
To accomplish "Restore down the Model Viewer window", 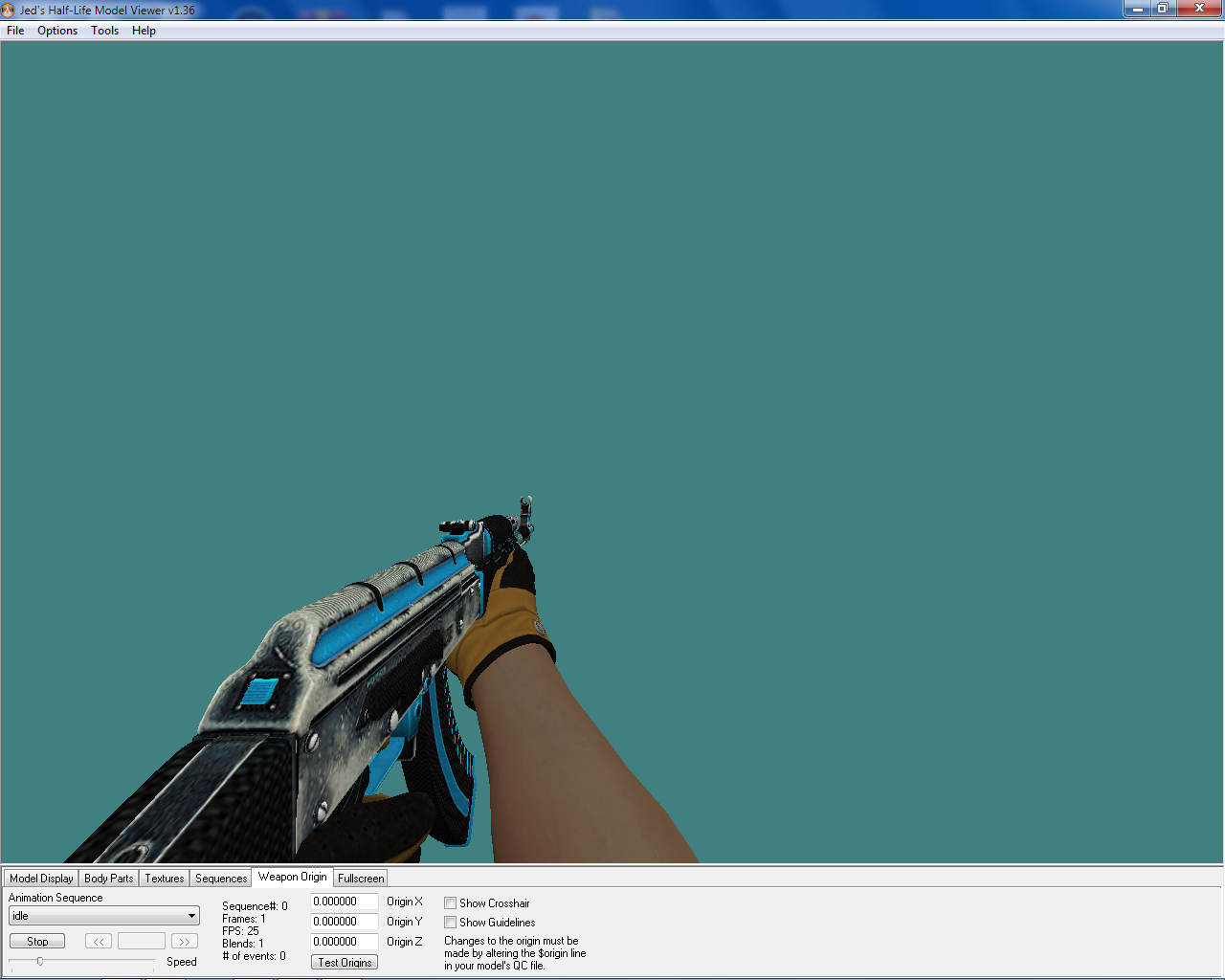I will tap(1163, 9).
